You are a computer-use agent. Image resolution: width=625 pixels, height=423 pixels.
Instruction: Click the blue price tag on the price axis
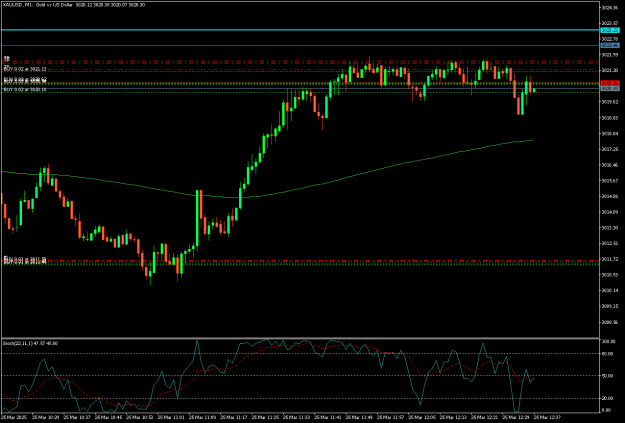[x=610, y=45]
